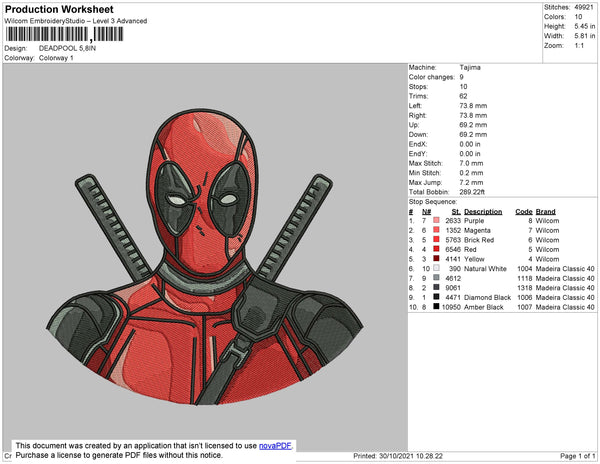Click the Width value 5.81 in
600x464 pixels.
(x=585, y=36)
